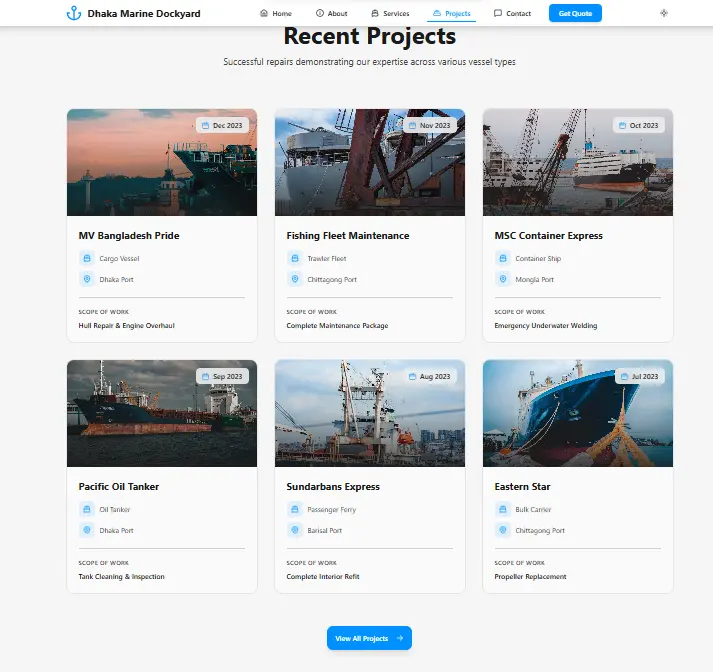
Task: Click the location pin beside Barisal Port
Action: (x=295, y=530)
